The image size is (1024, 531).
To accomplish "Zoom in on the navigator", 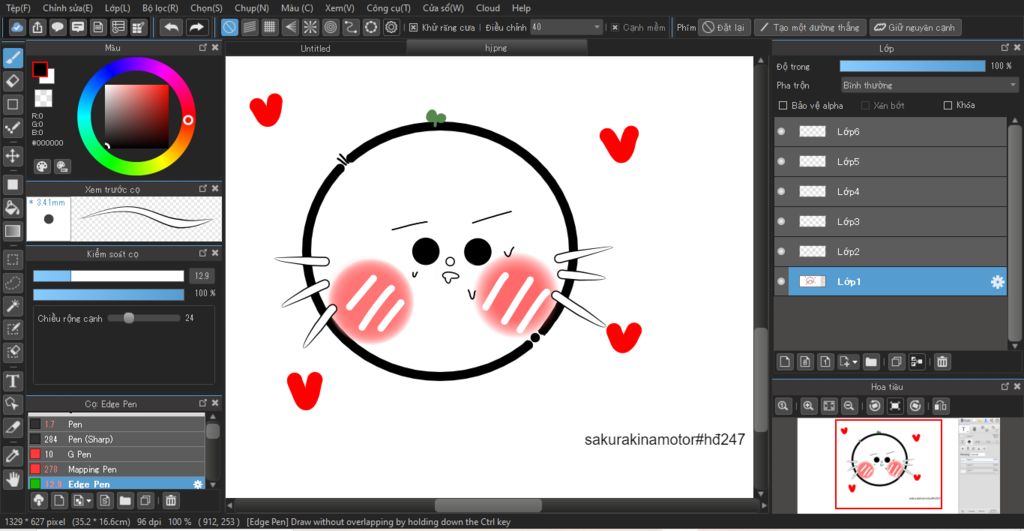I will [808, 406].
